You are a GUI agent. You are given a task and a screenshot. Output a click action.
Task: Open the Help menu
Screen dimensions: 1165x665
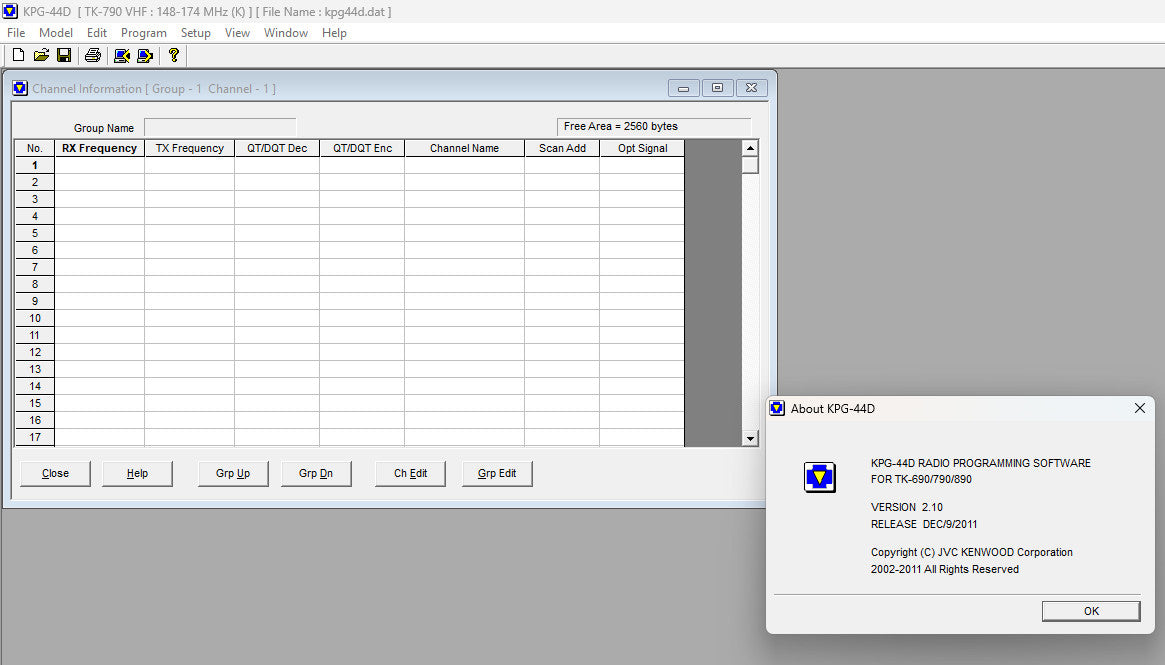click(334, 33)
